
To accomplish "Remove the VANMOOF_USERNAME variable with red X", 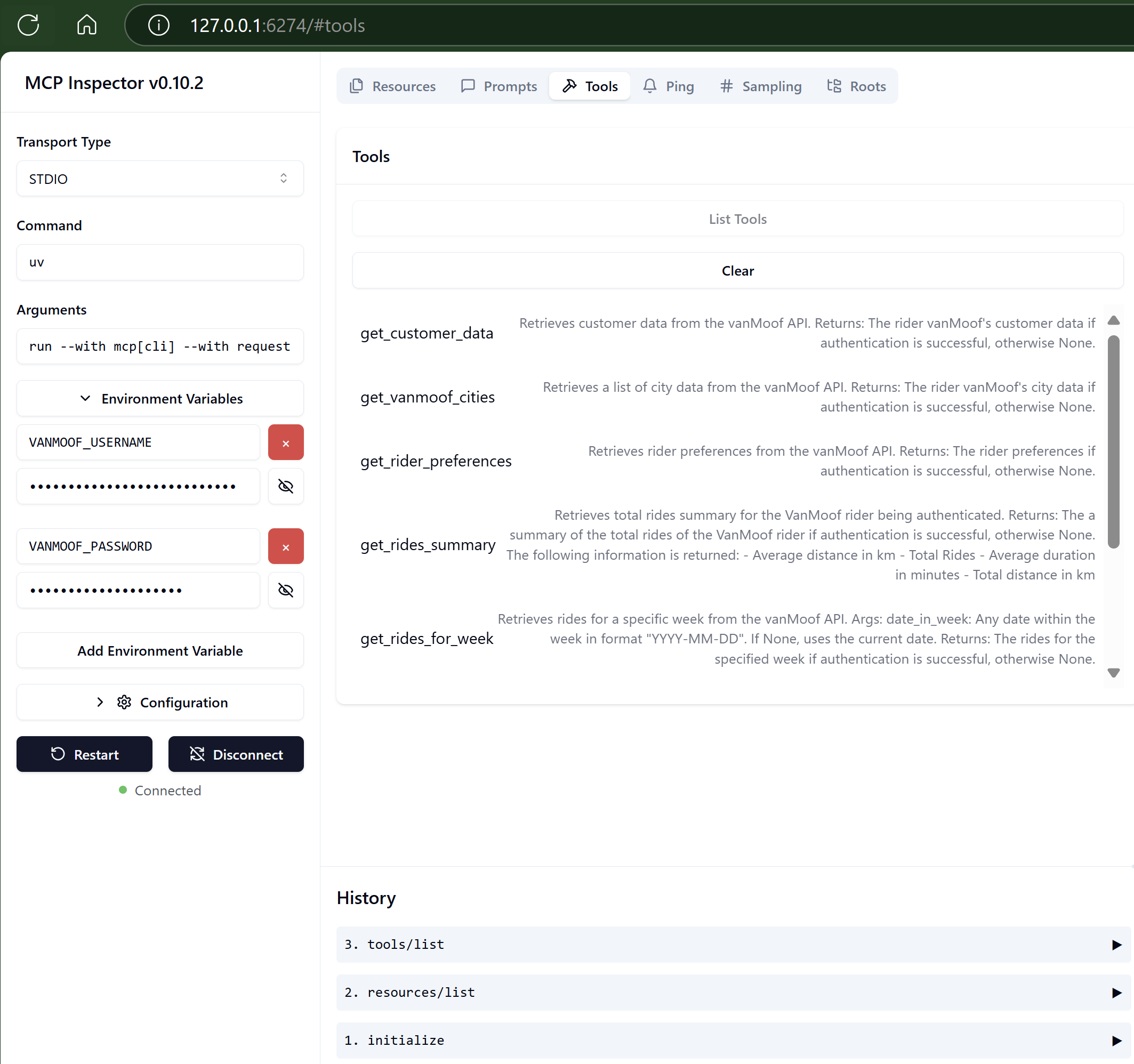I will [x=286, y=442].
